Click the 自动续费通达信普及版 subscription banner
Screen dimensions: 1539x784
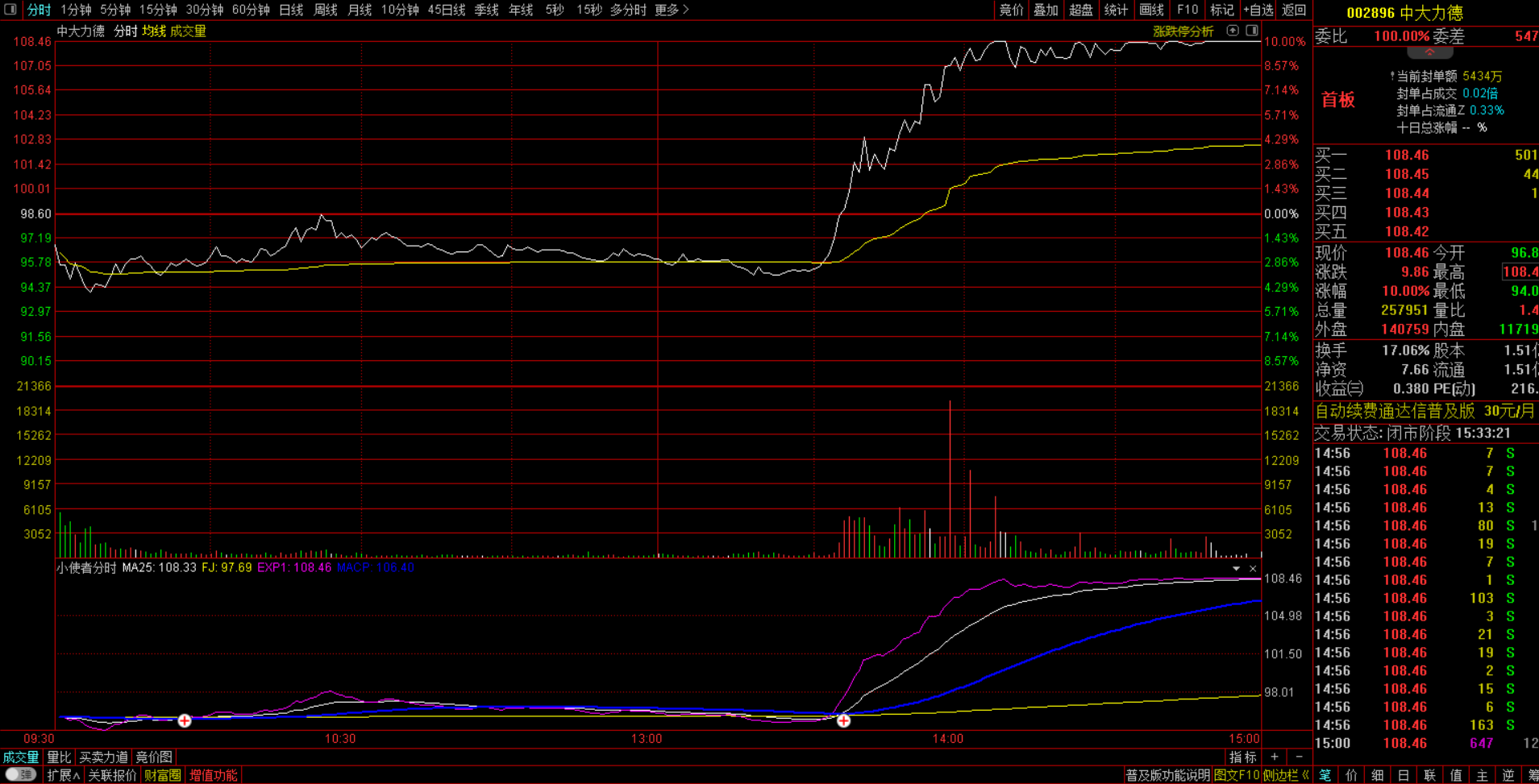coord(1425,411)
